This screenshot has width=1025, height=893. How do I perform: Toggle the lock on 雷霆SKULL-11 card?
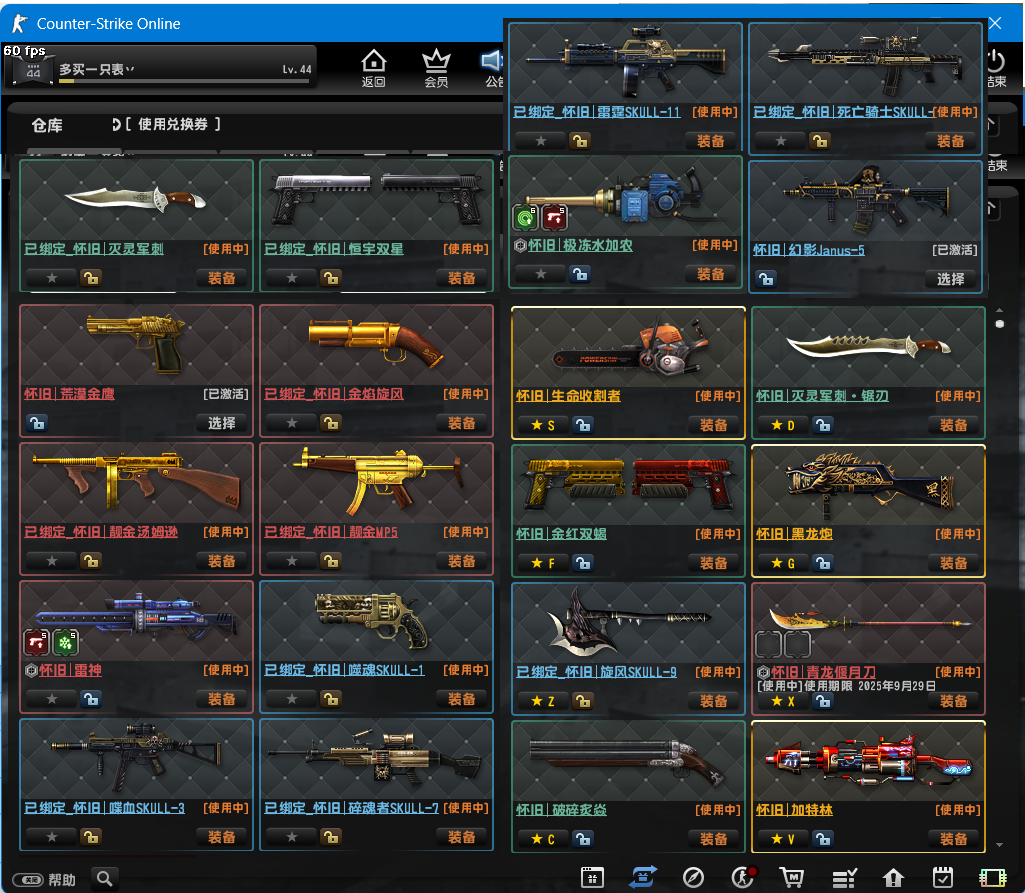click(x=580, y=141)
